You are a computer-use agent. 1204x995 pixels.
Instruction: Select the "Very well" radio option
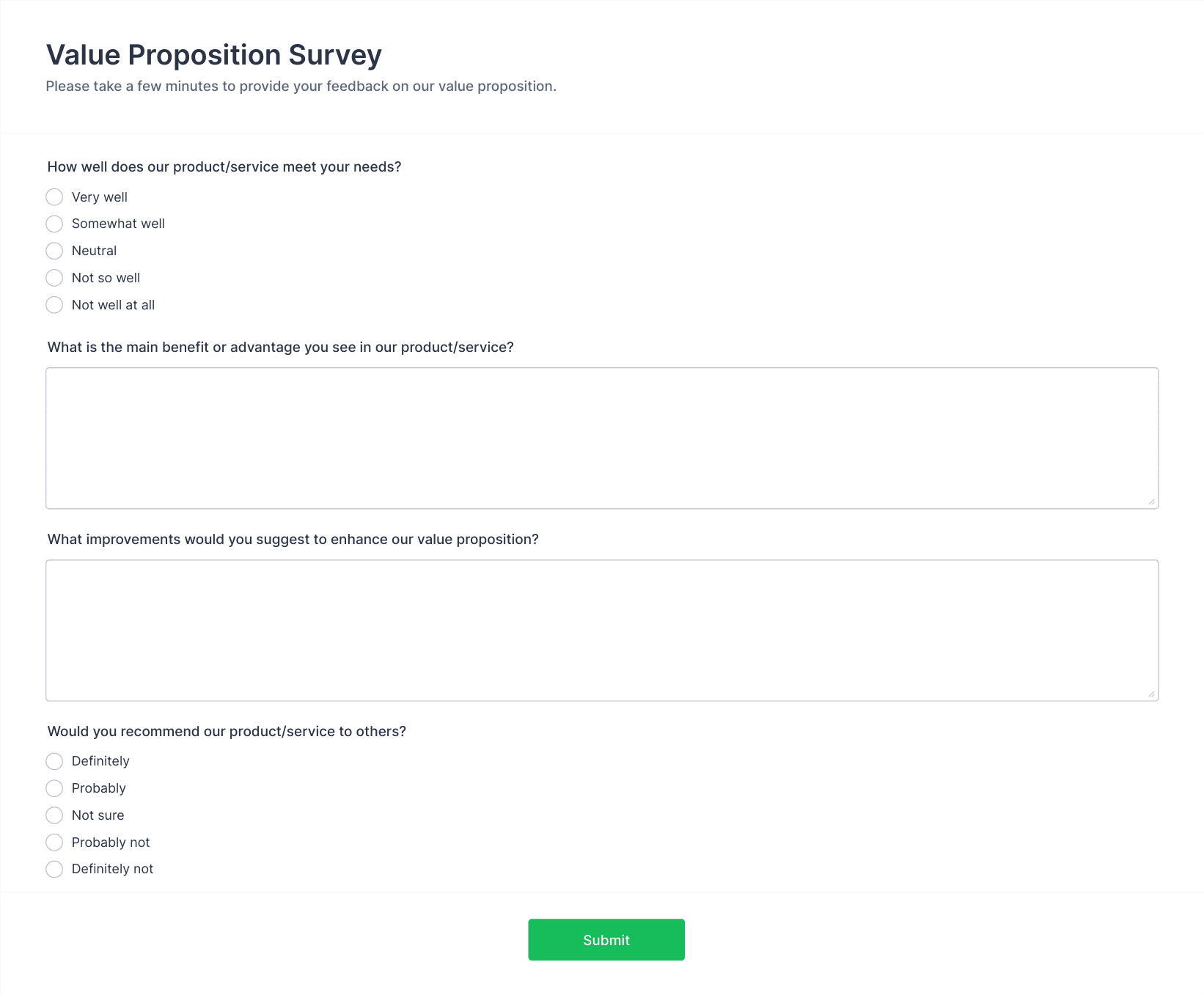click(x=54, y=197)
